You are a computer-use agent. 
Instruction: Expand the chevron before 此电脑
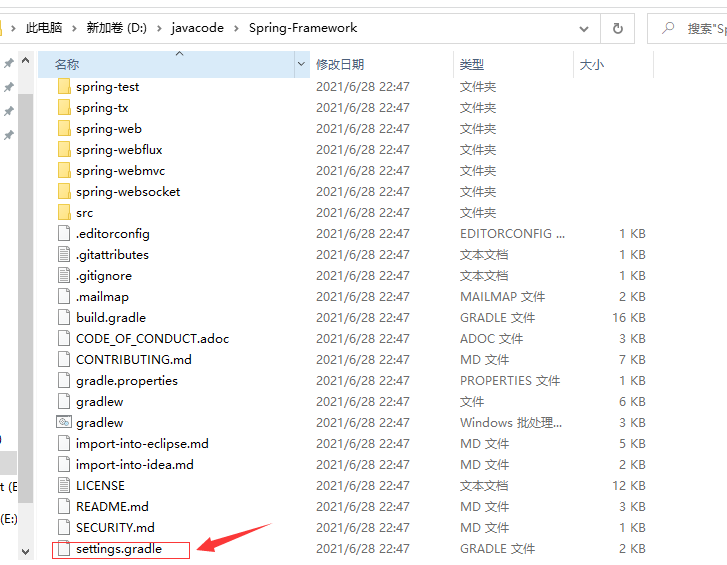click(13, 28)
